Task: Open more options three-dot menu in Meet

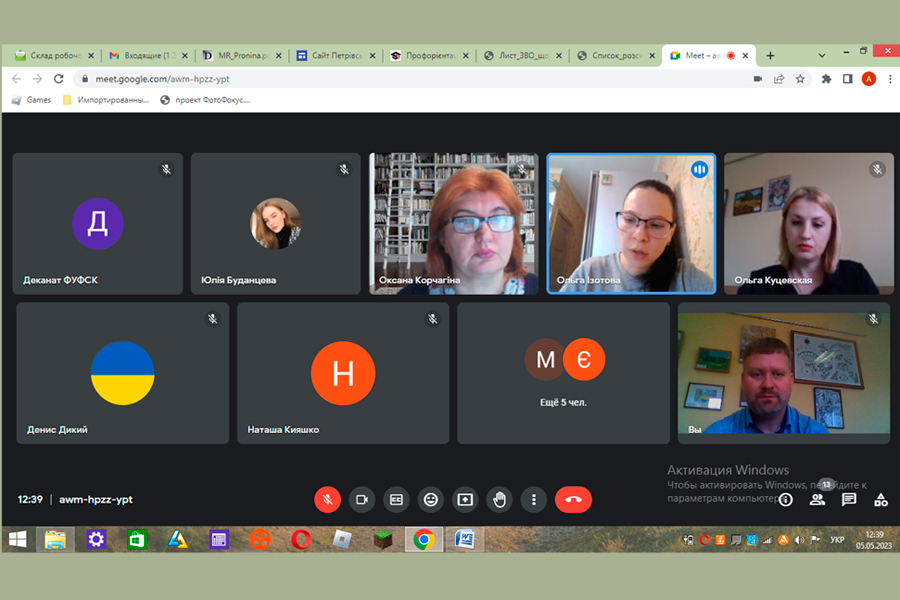Action: coord(534,500)
